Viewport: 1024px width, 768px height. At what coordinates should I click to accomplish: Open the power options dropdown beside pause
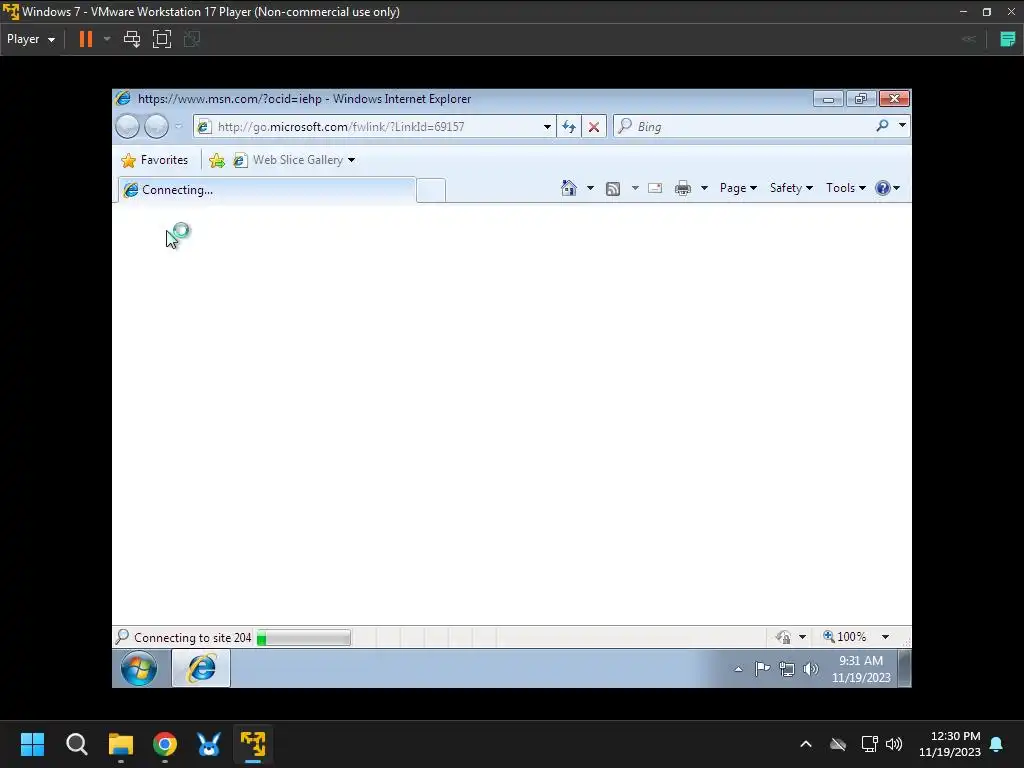click(x=107, y=39)
